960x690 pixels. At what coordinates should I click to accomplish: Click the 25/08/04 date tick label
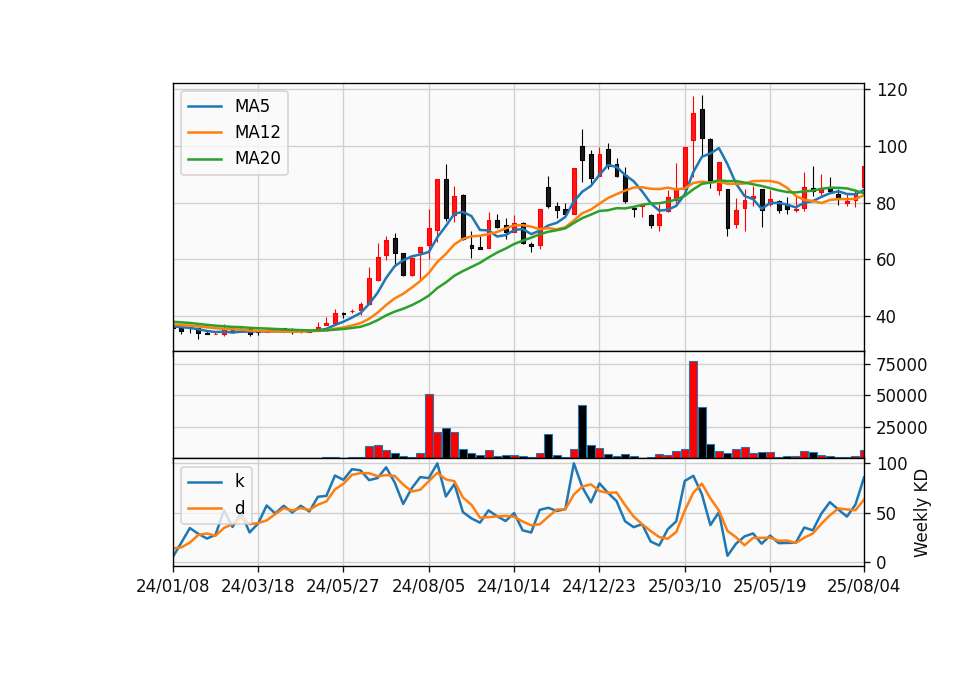(864, 587)
